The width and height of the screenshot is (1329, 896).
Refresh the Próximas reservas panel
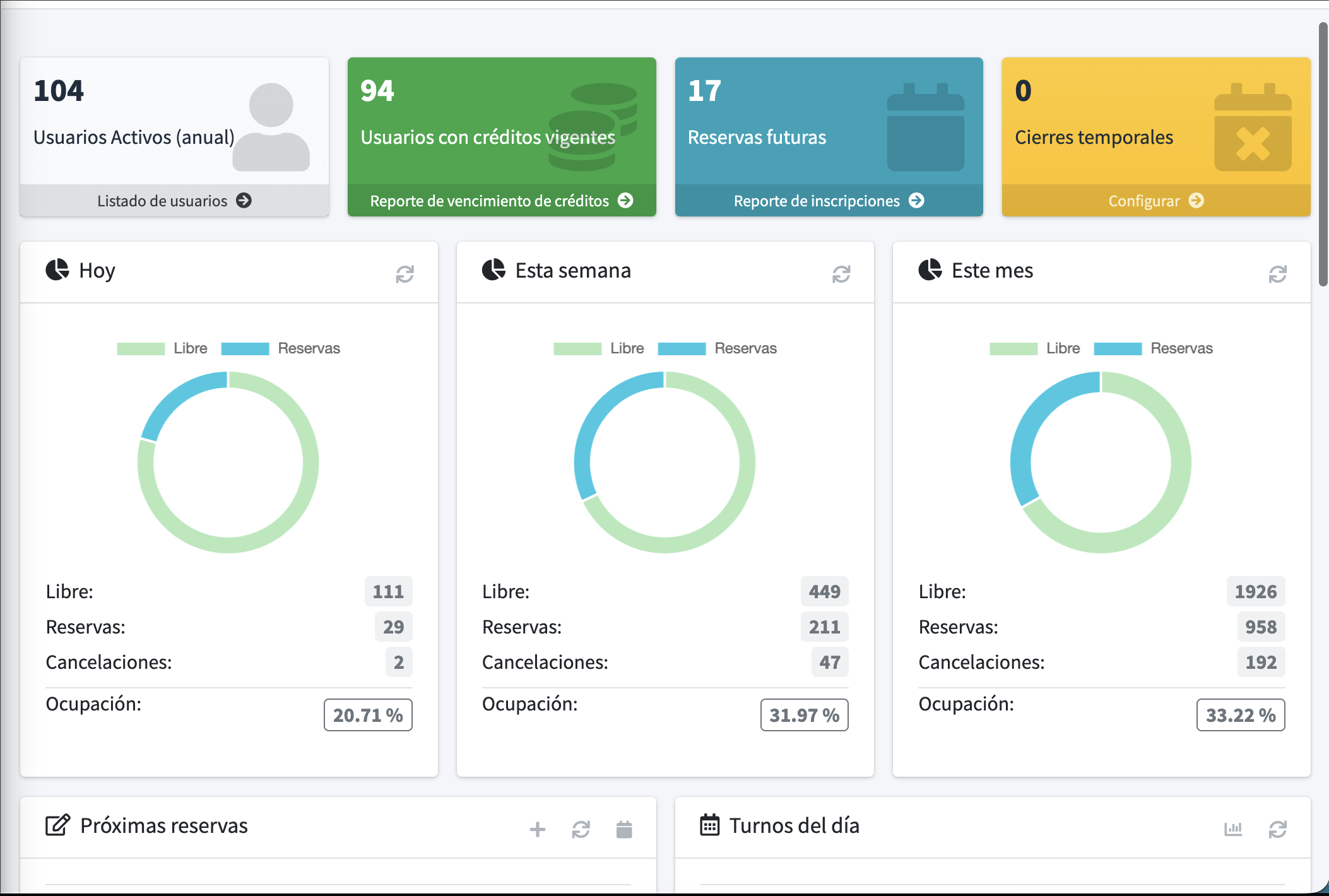point(581,829)
